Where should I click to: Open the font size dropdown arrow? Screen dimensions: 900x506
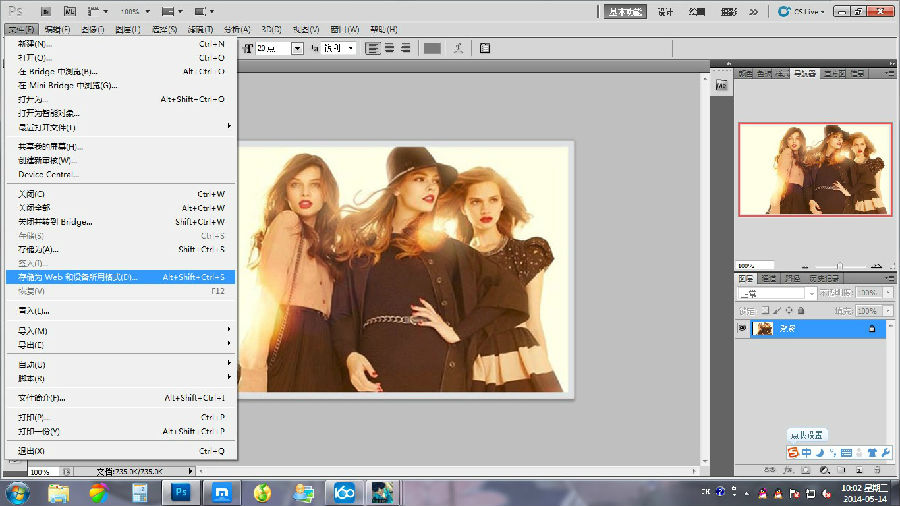pos(297,48)
